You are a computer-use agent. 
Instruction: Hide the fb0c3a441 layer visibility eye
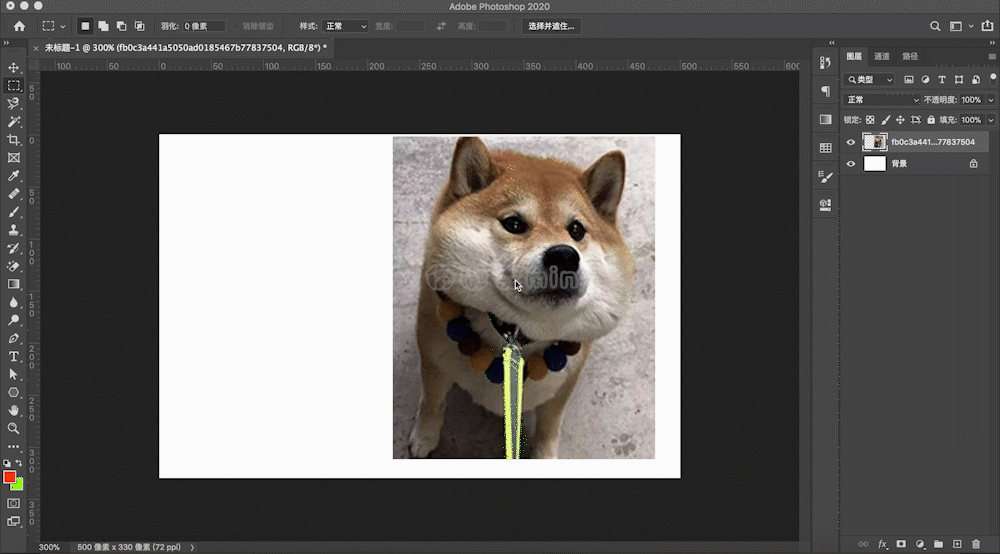(851, 142)
